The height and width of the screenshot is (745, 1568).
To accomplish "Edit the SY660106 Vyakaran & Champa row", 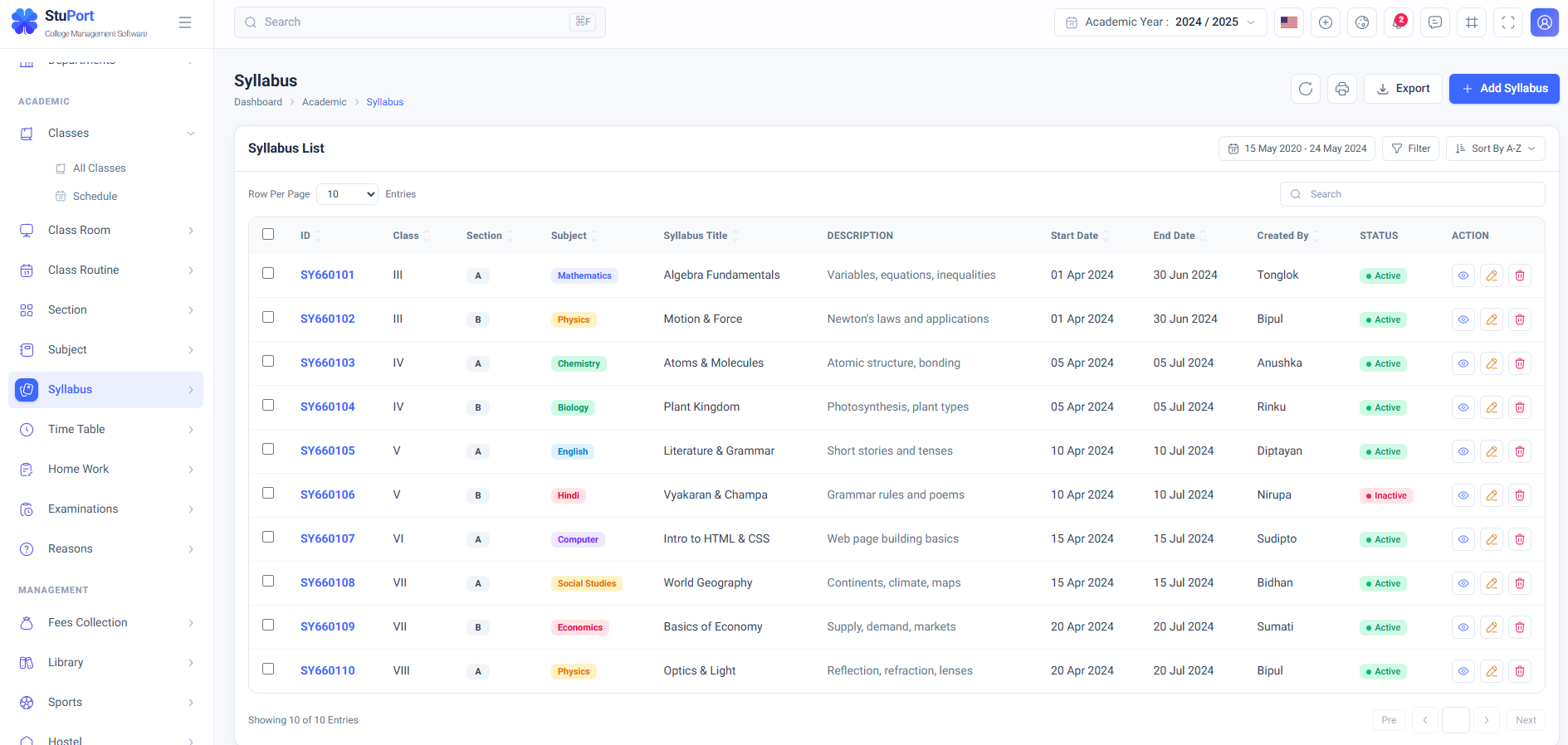I will click(1492, 495).
